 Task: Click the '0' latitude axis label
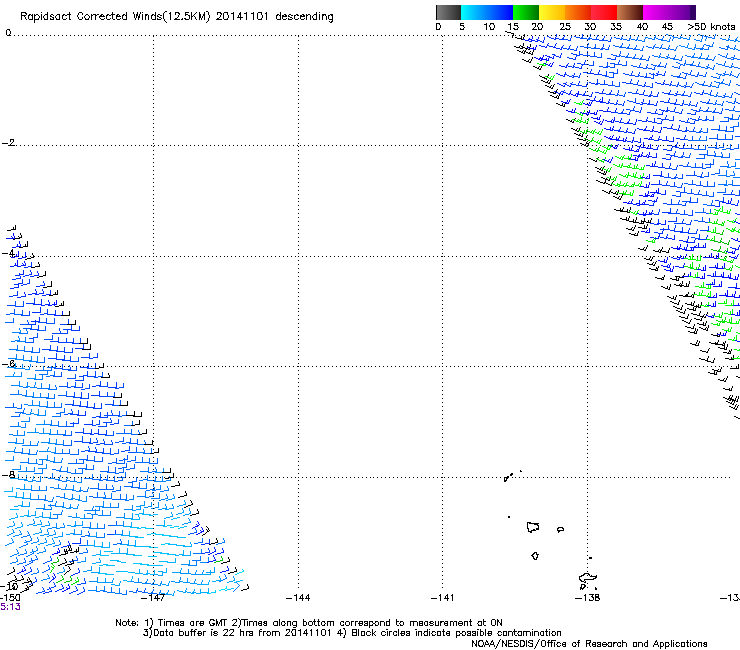click(8, 33)
